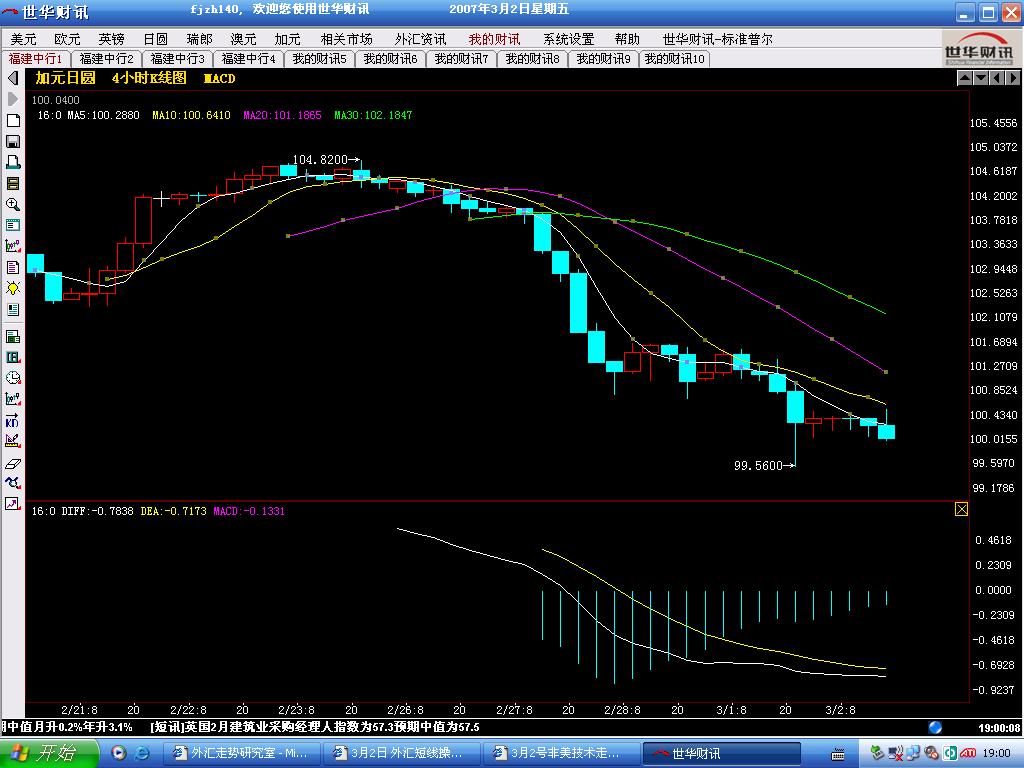Click the down triangle chart navigation button

click(980, 78)
